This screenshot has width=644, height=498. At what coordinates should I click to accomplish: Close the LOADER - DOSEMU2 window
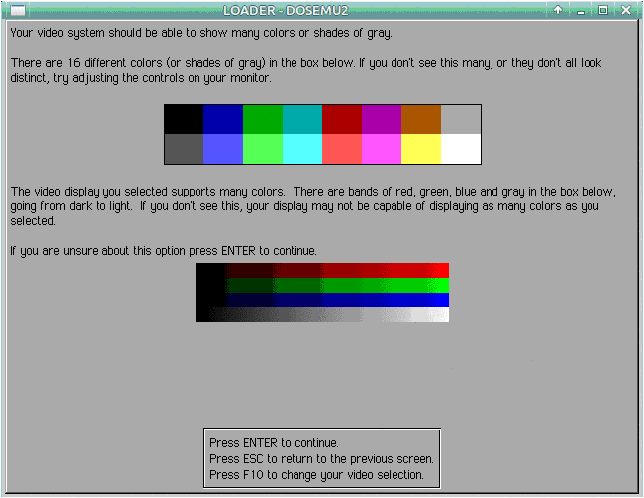(x=626, y=10)
